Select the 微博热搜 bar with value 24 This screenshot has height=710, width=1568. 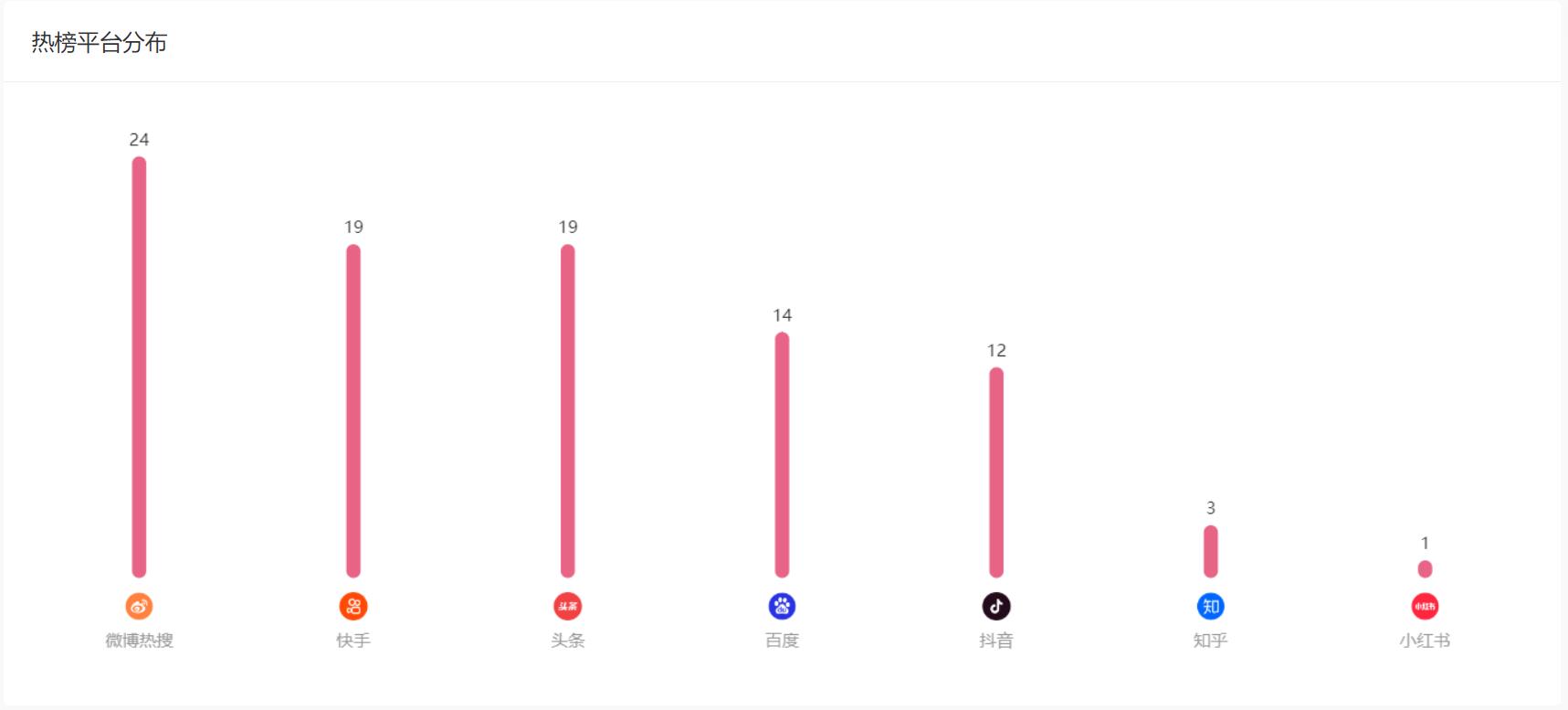pyautogui.click(x=139, y=367)
